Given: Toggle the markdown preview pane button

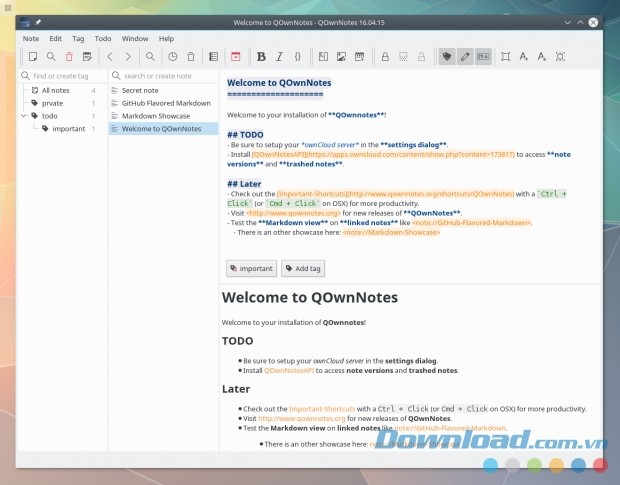Looking at the screenshot, I should 484,57.
